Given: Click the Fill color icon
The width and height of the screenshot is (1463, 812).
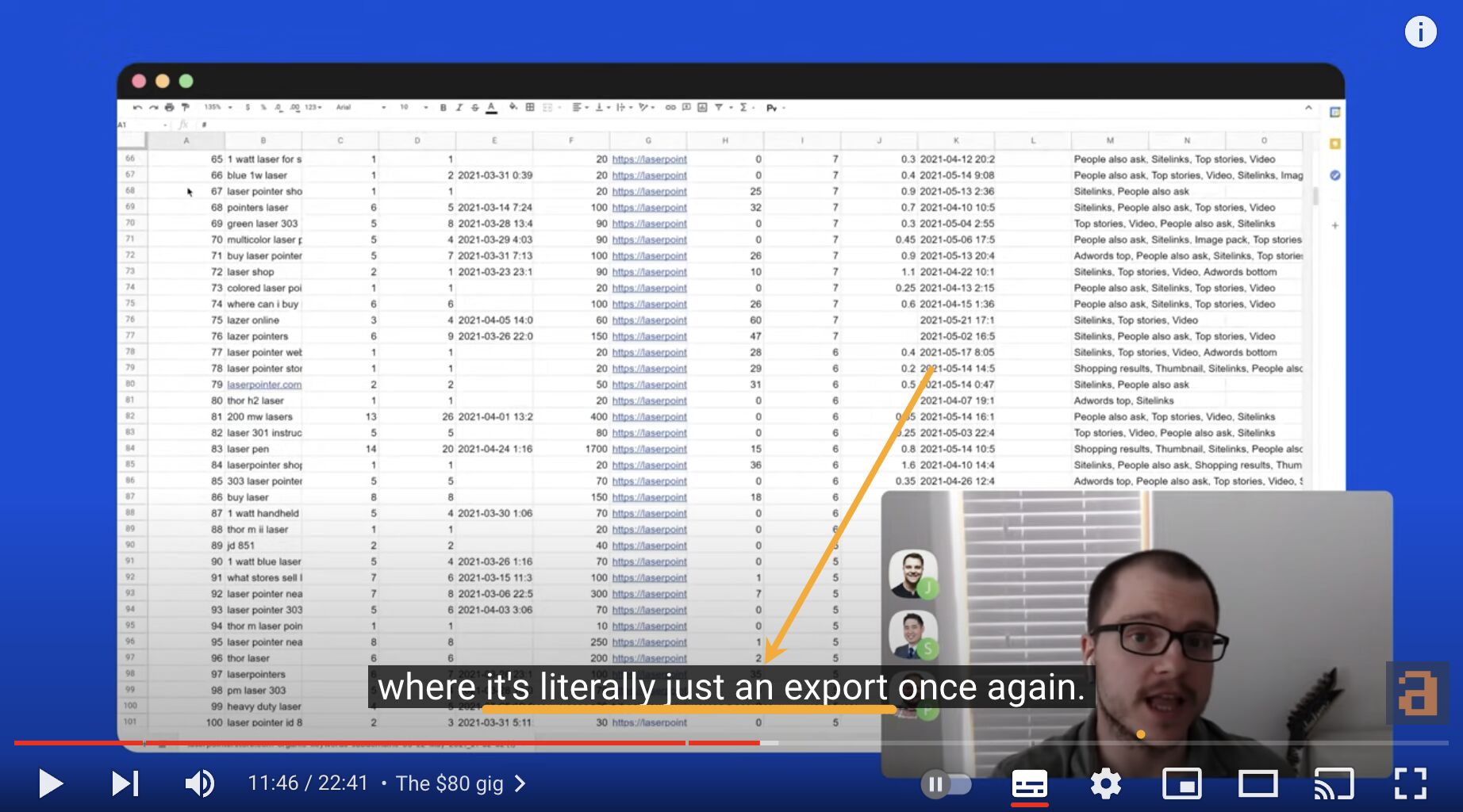Looking at the screenshot, I should pos(513,107).
